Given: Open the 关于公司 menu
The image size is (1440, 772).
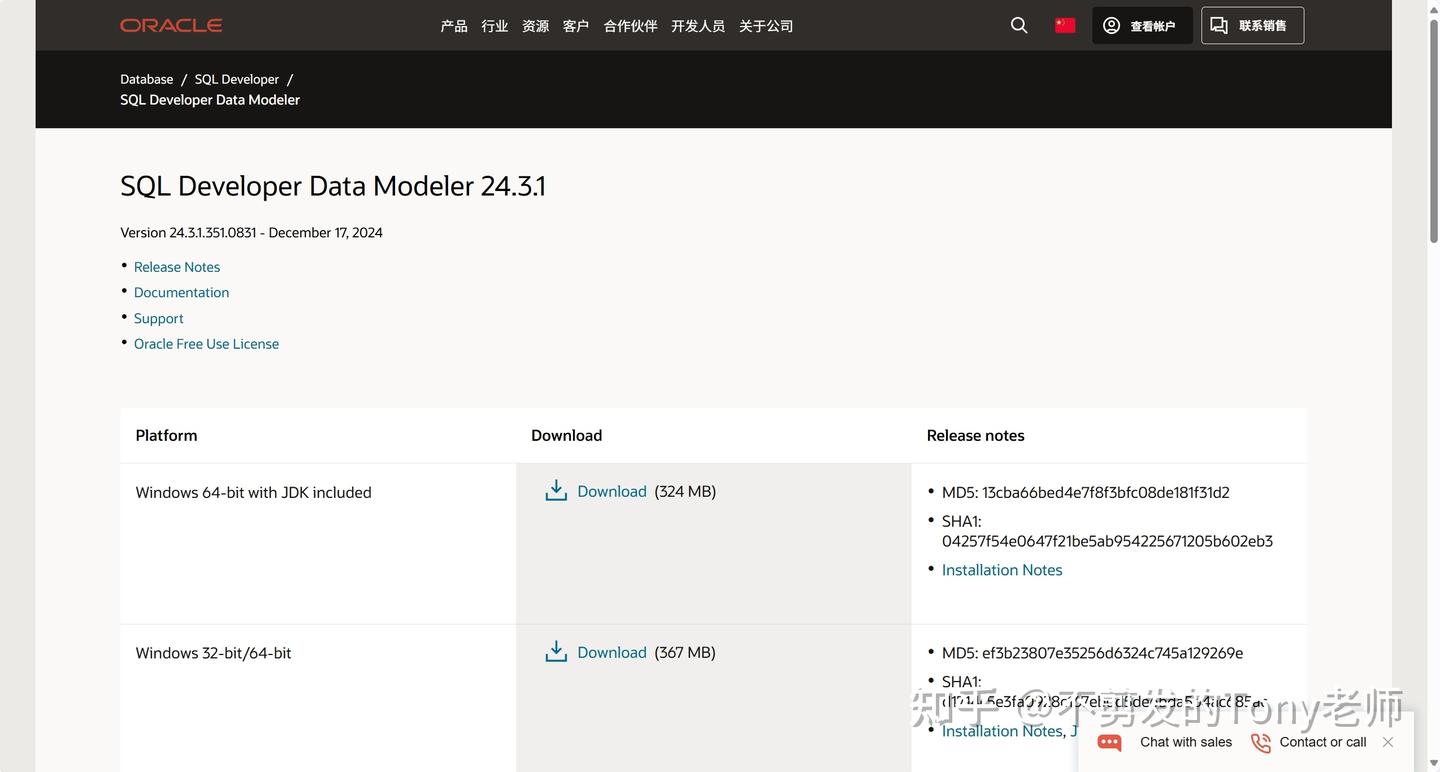Looking at the screenshot, I should pos(765,25).
